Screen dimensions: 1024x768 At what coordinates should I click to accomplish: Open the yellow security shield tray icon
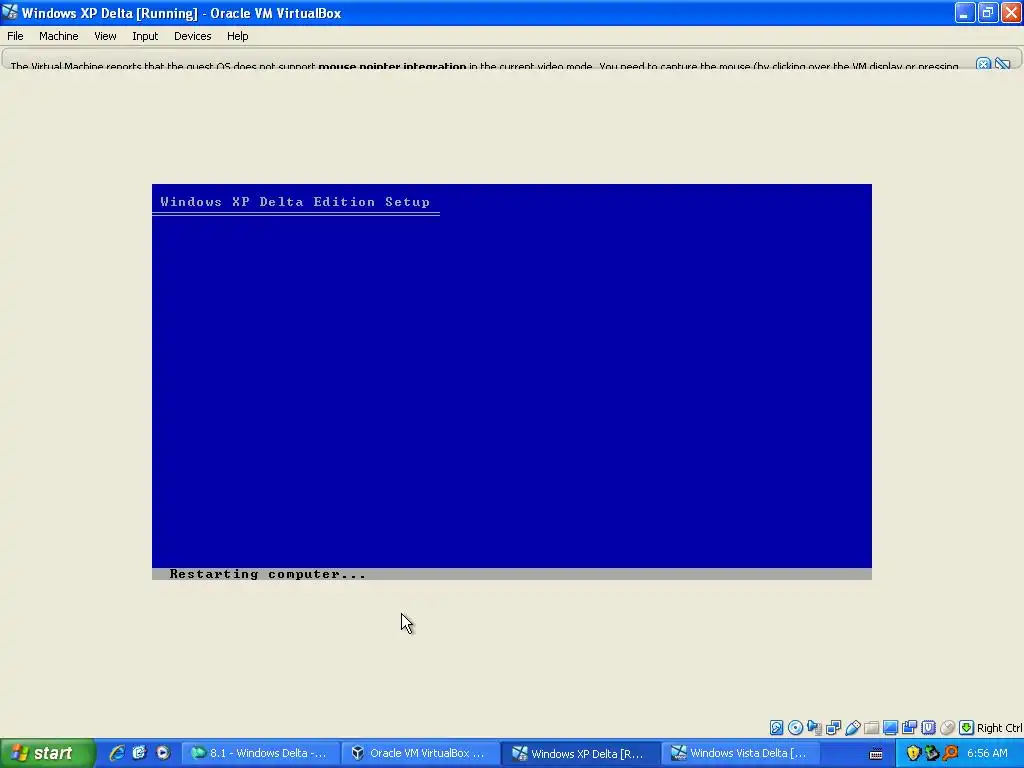[x=913, y=753]
